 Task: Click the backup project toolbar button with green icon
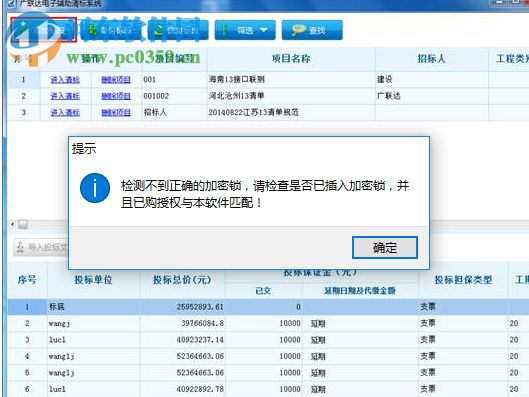[x=111, y=30]
